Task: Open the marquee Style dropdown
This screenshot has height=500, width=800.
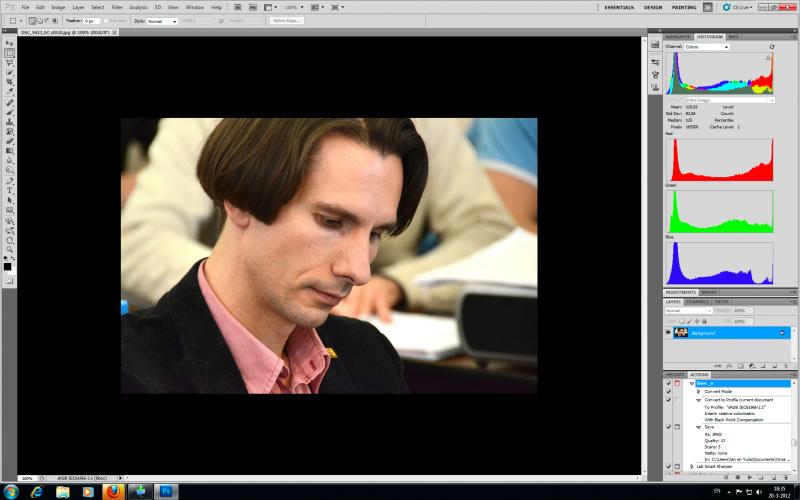Action: [x=162, y=21]
